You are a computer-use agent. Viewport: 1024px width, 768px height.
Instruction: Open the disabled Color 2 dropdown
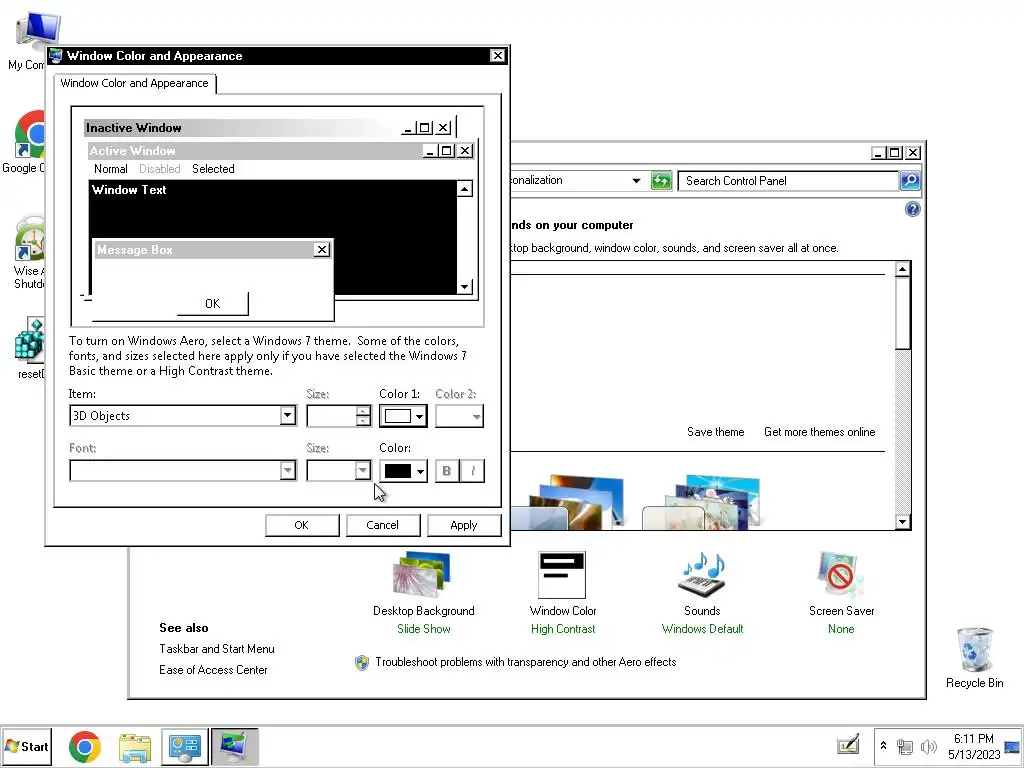click(x=459, y=416)
